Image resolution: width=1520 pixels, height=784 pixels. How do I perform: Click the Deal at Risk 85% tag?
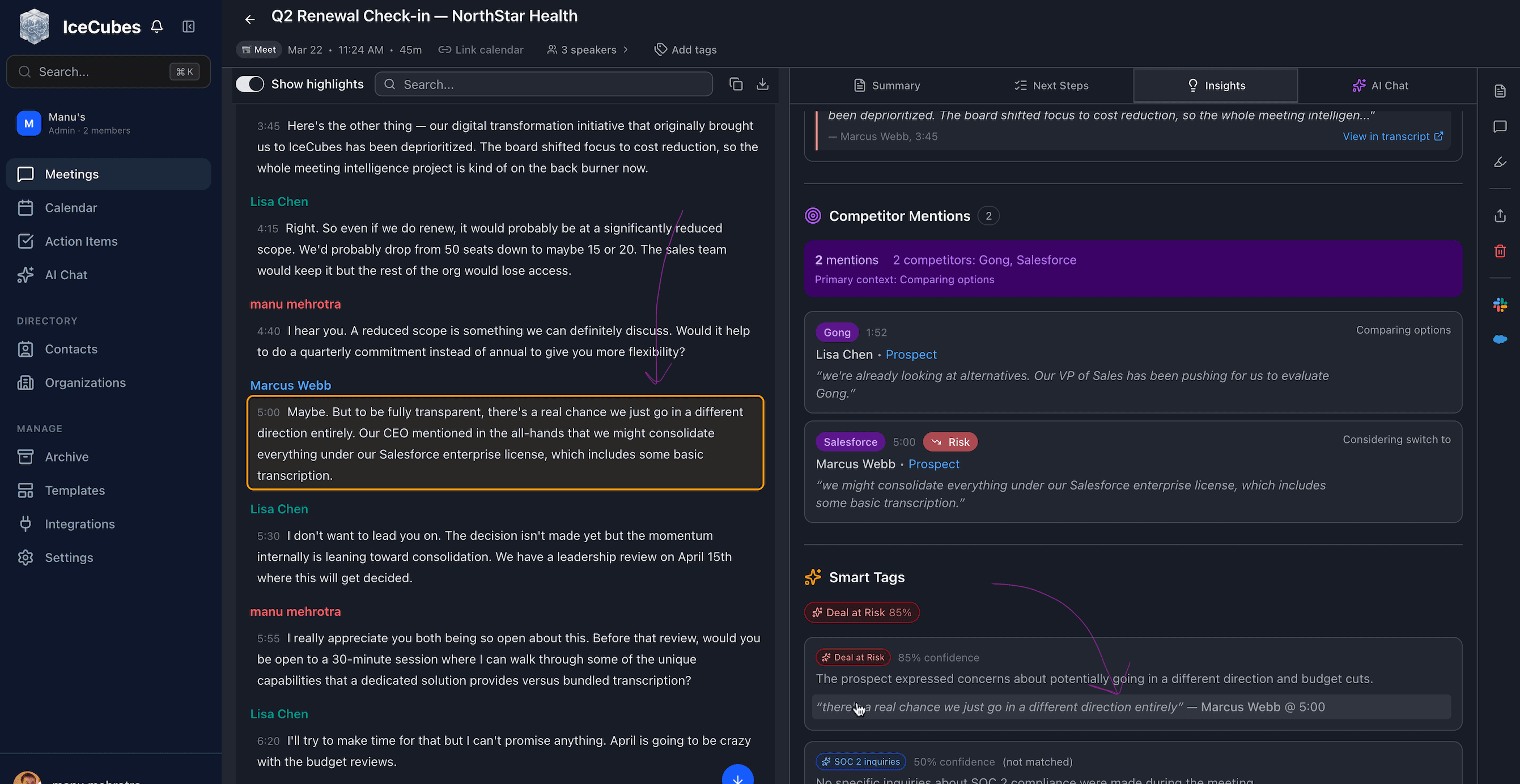pos(861,612)
